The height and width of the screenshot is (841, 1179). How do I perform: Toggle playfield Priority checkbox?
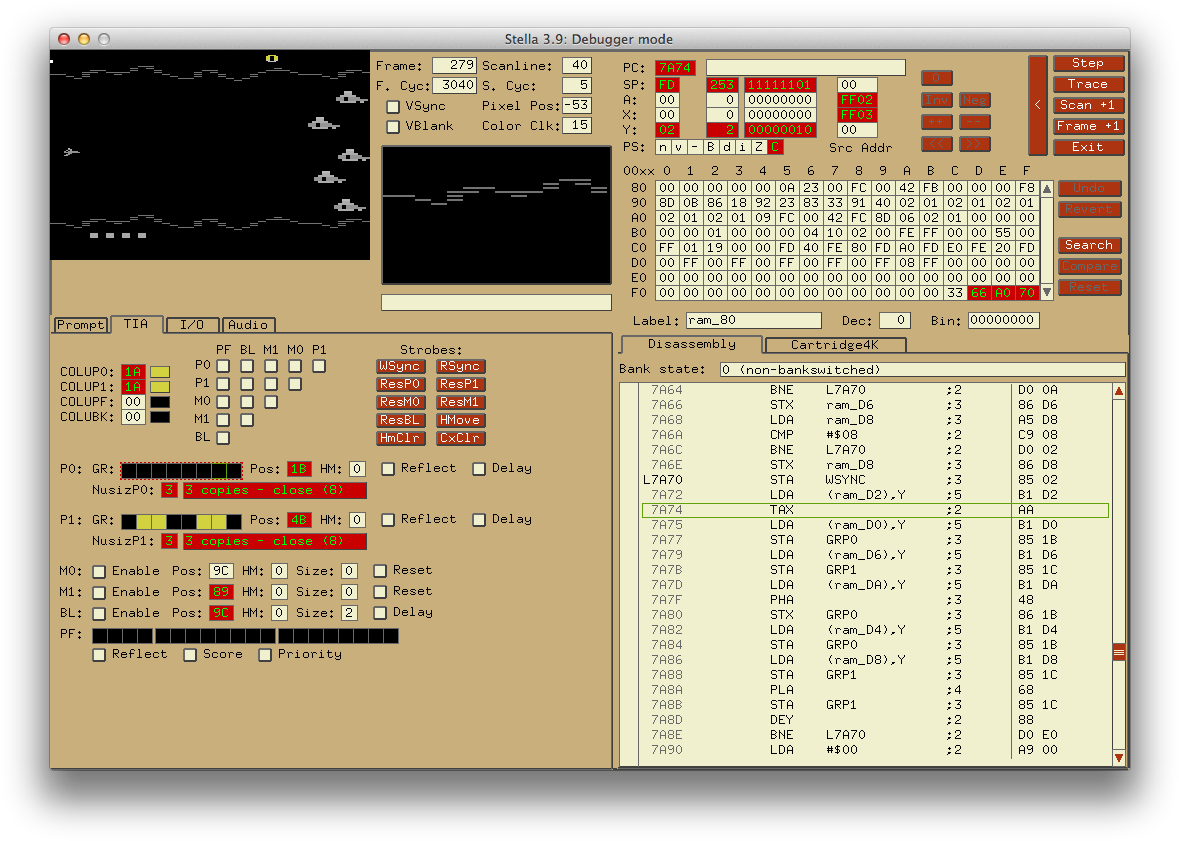(265, 655)
